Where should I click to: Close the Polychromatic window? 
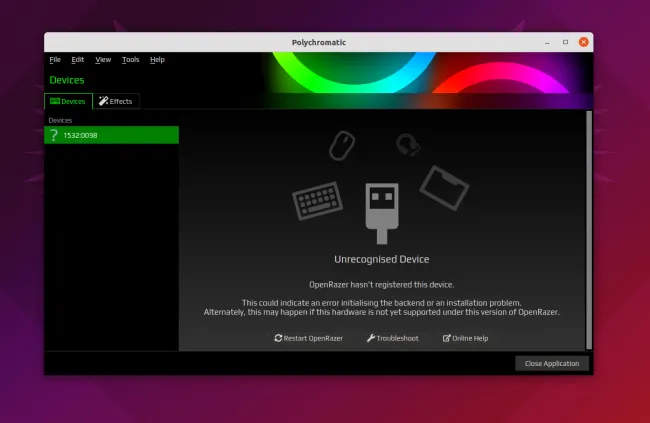584,42
